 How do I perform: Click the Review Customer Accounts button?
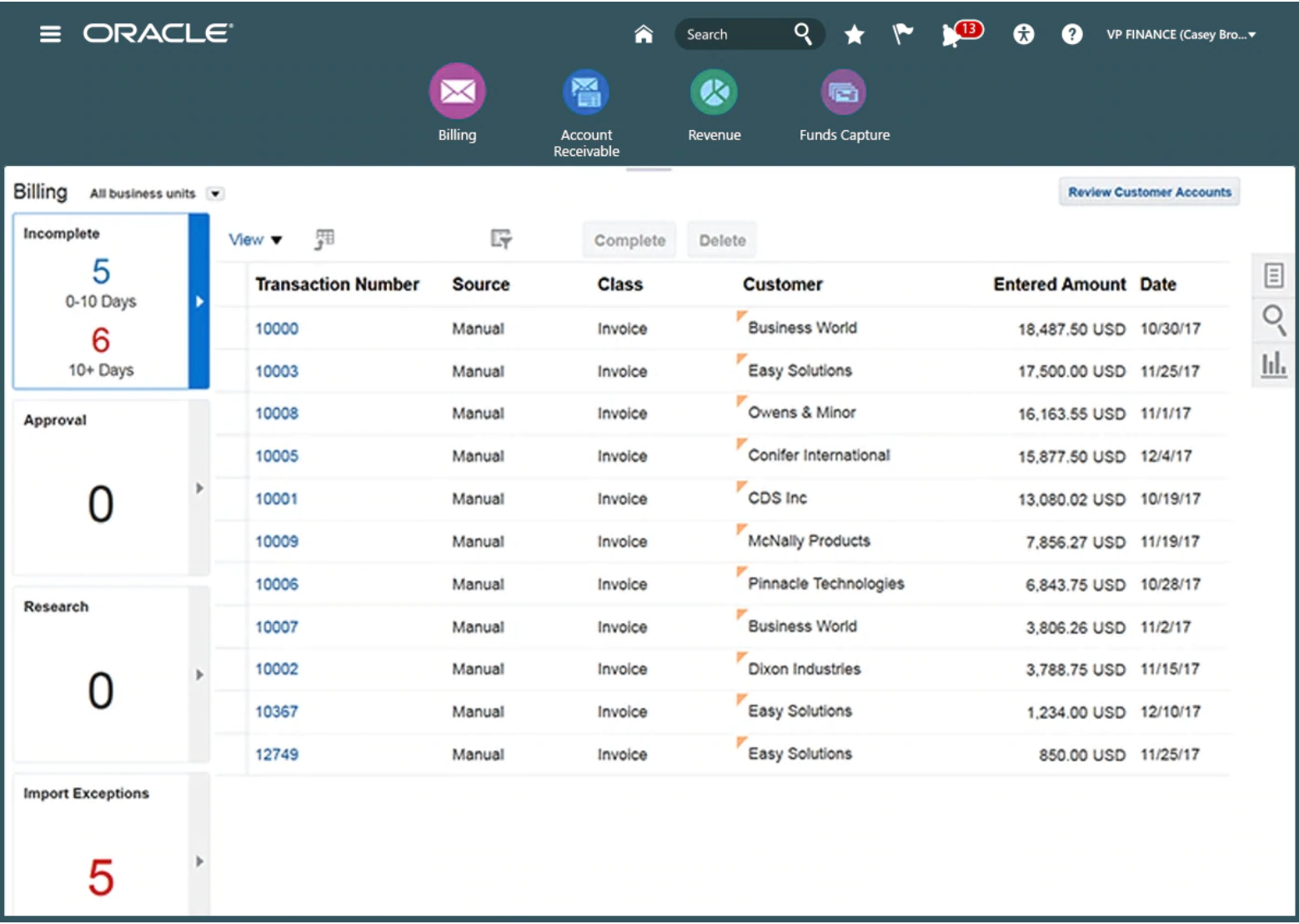[x=1149, y=192]
